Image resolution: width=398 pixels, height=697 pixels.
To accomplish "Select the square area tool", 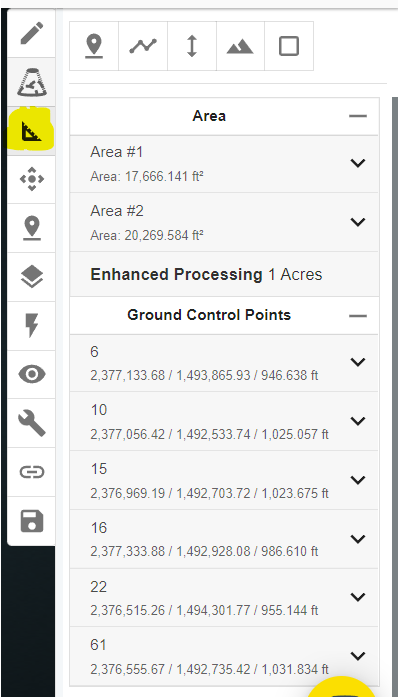I will point(289,46).
